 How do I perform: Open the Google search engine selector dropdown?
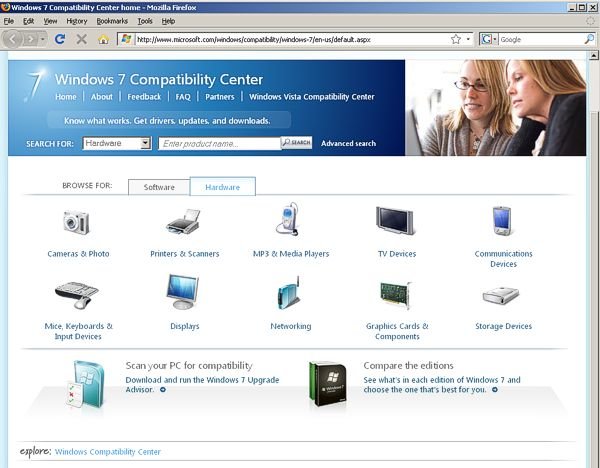pos(489,39)
